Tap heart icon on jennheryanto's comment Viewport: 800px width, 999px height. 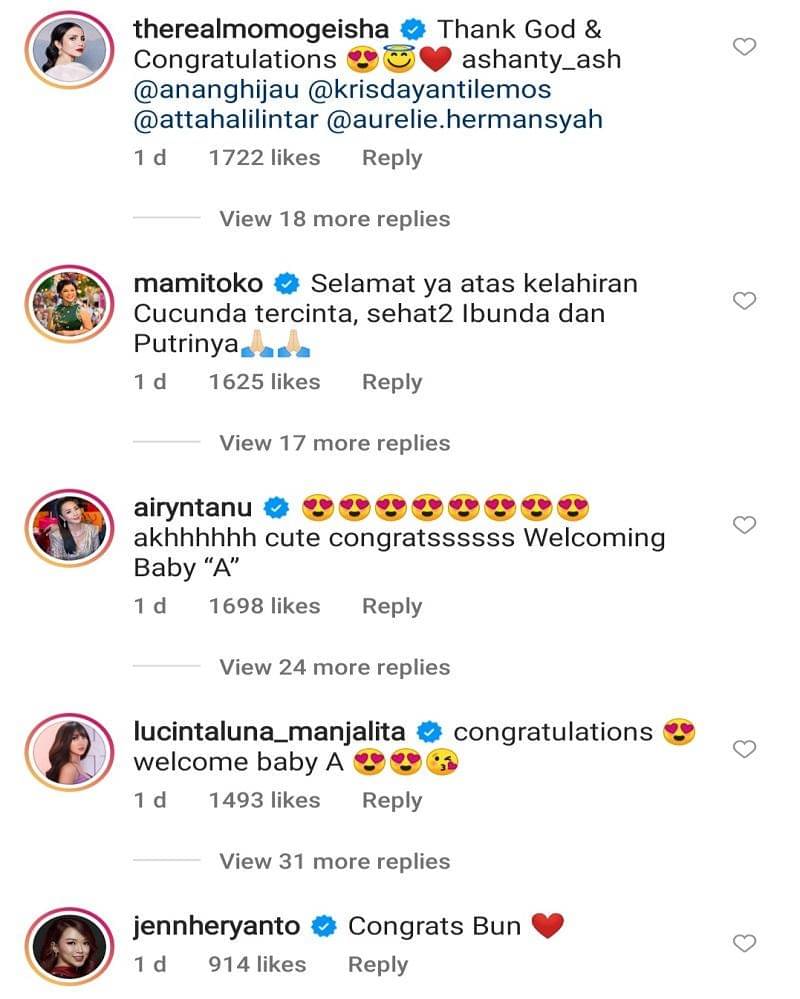point(744,943)
